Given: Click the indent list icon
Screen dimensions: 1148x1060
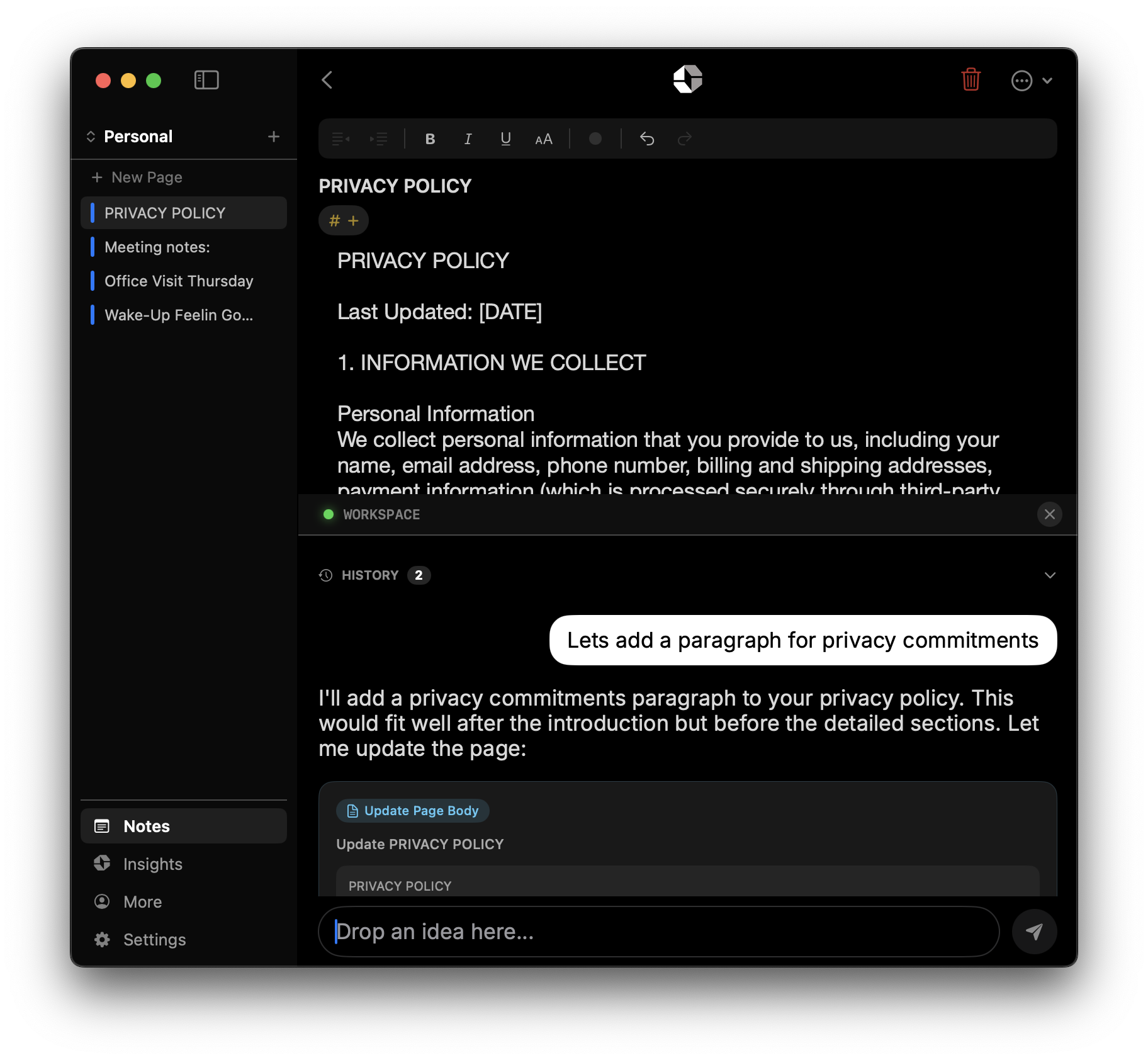Looking at the screenshot, I should (378, 138).
